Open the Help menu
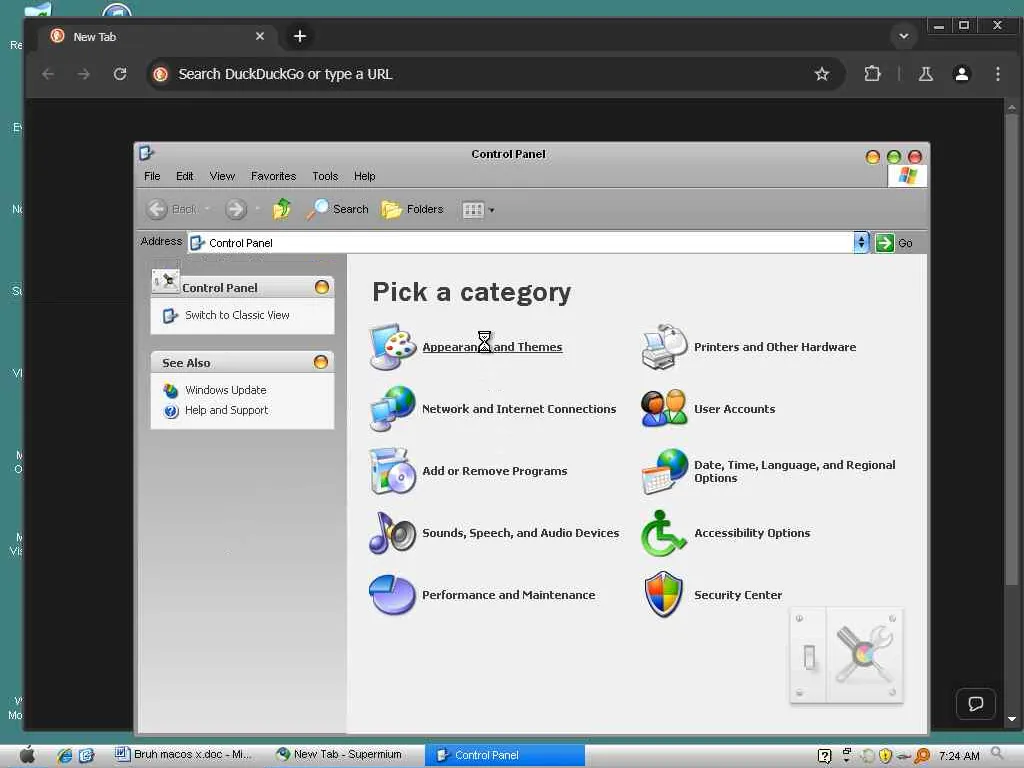This screenshot has width=1024, height=768. click(365, 176)
